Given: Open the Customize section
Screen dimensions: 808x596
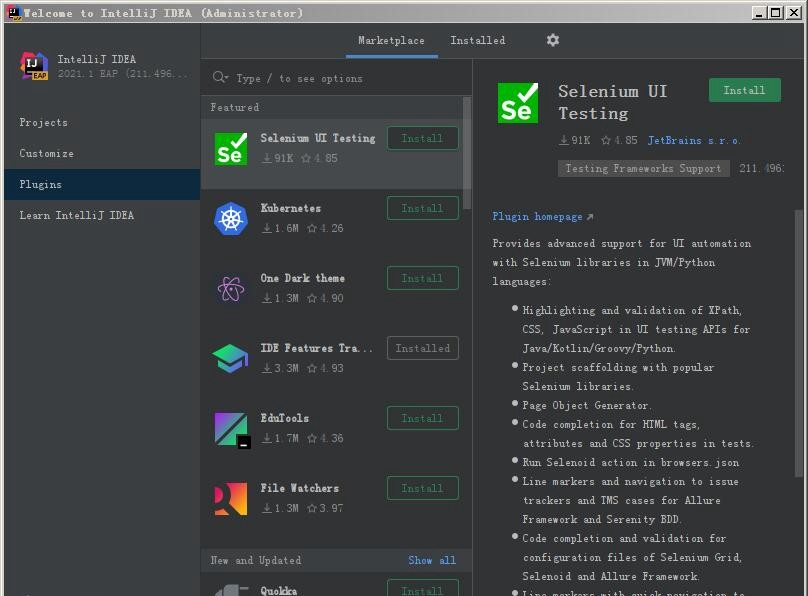Looking at the screenshot, I should coord(102,153).
